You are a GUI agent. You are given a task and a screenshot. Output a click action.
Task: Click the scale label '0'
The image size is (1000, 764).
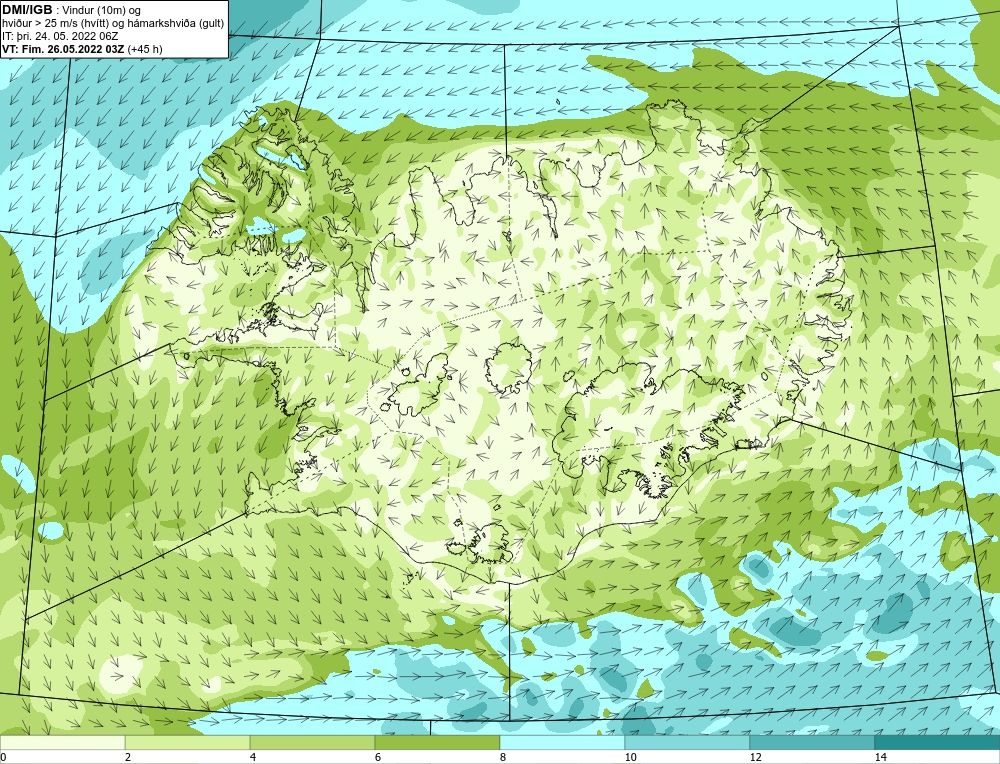3,757
